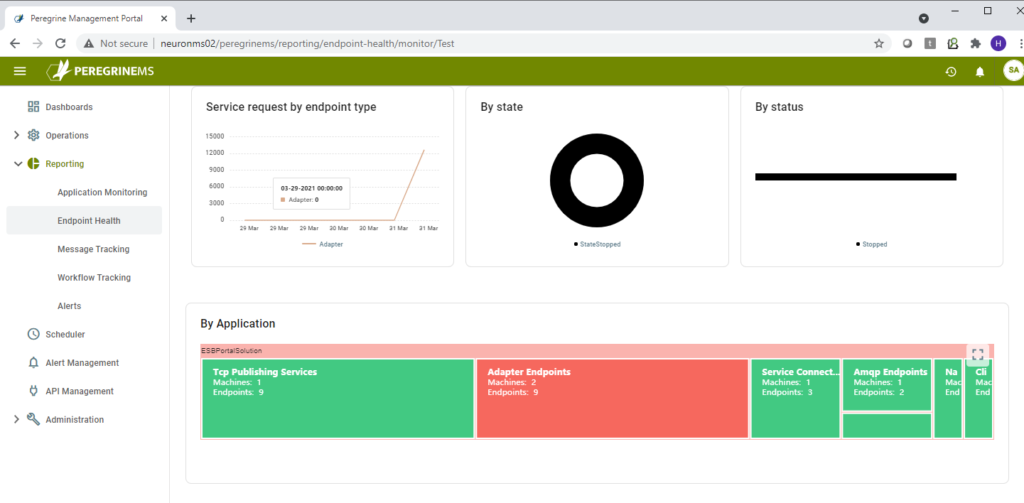Image resolution: width=1024 pixels, height=503 pixels.
Task: Select Application Monitoring in sidebar
Action: pos(102,192)
